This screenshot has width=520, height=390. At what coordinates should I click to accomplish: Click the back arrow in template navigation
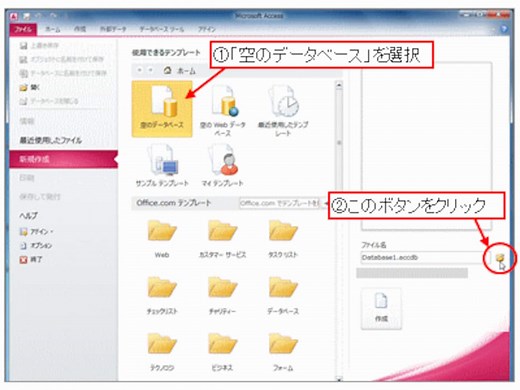click(x=140, y=70)
